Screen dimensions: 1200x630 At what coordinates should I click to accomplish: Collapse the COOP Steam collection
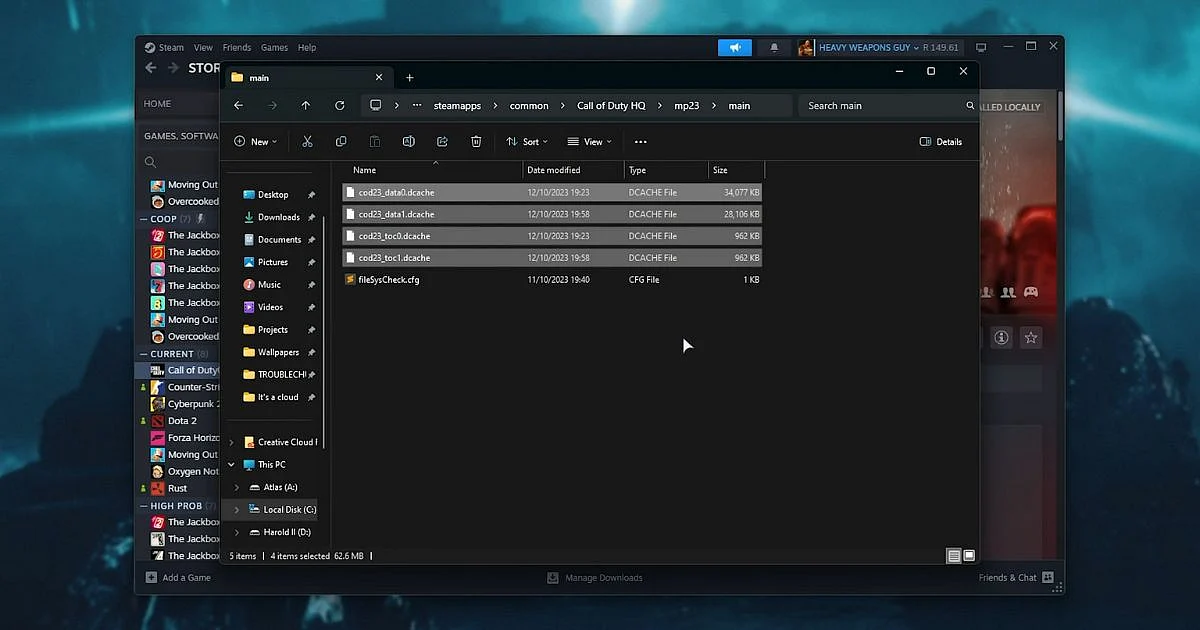(143, 219)
